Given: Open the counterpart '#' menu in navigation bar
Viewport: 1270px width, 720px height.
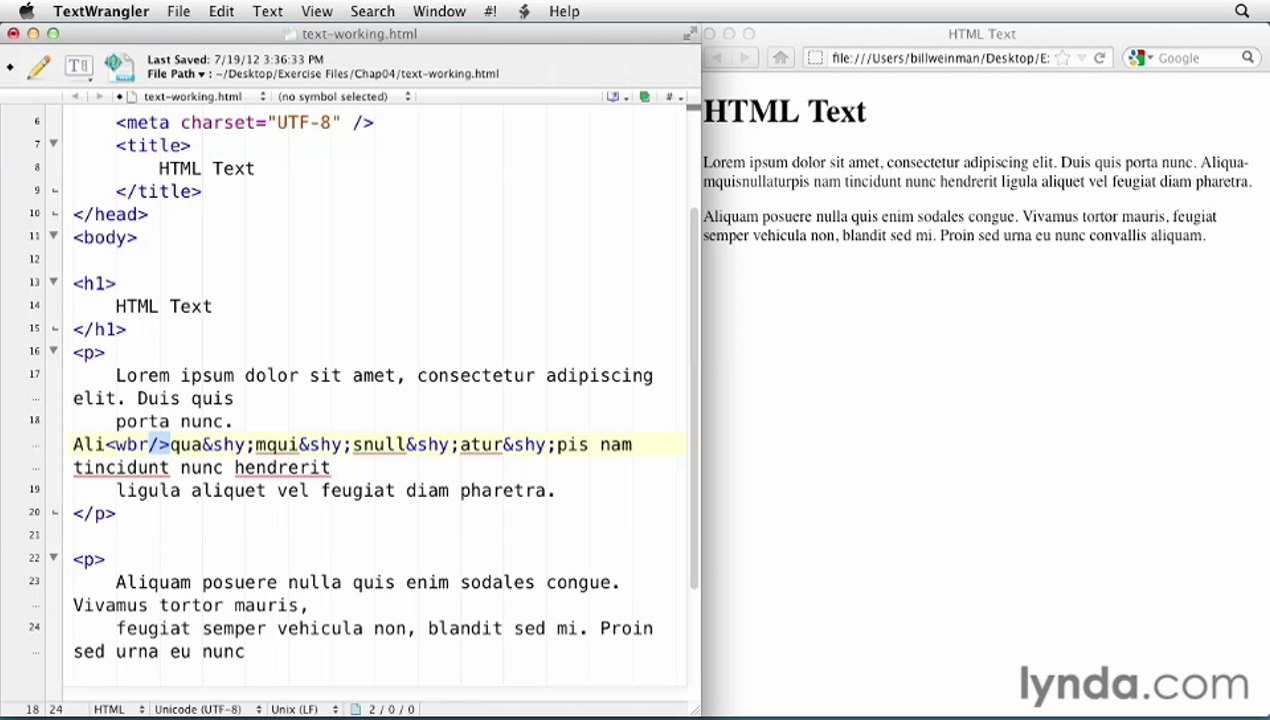Looking at the screenshot, I should tap(674, 97).
